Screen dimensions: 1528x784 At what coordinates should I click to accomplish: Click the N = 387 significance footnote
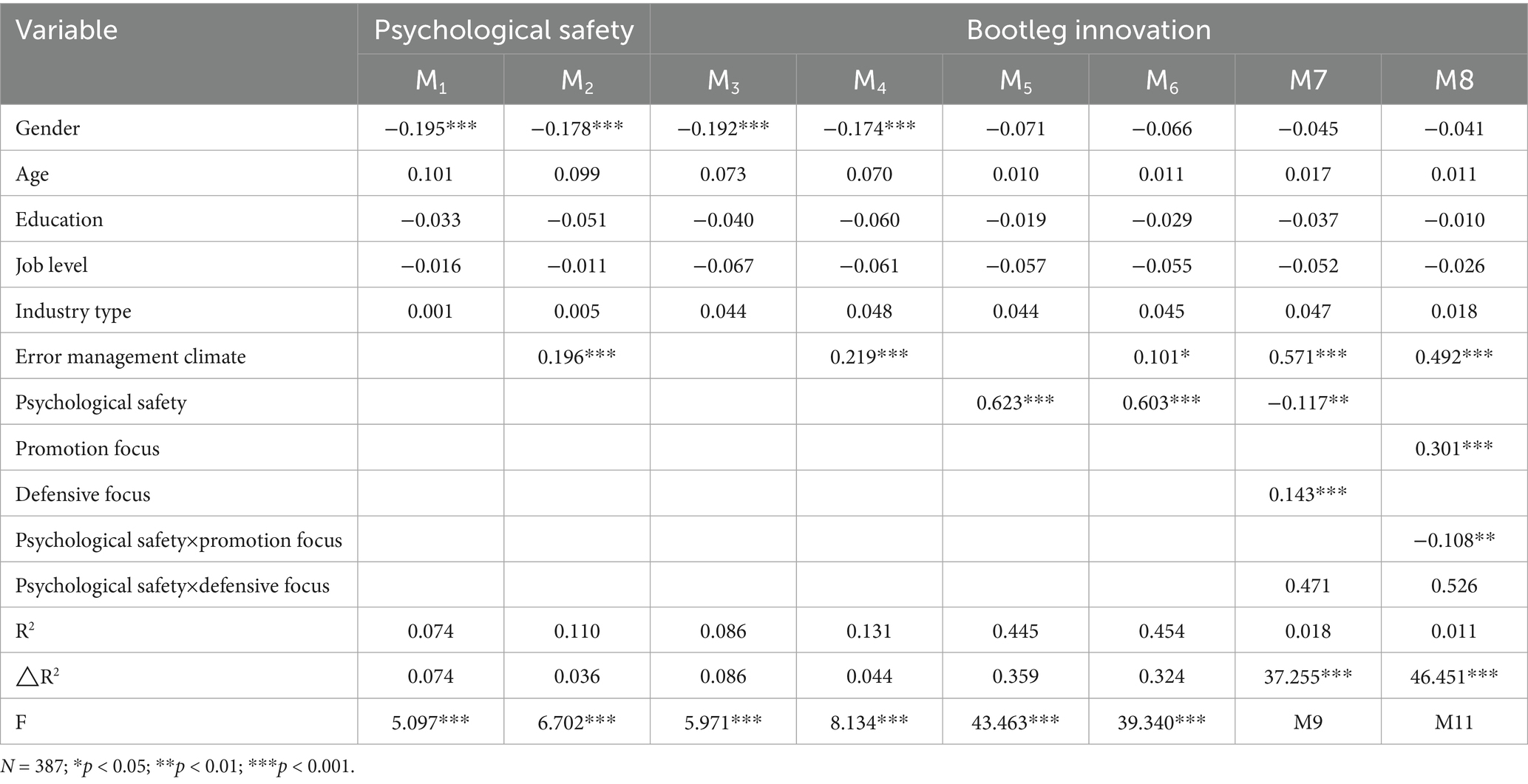[177, 766]
